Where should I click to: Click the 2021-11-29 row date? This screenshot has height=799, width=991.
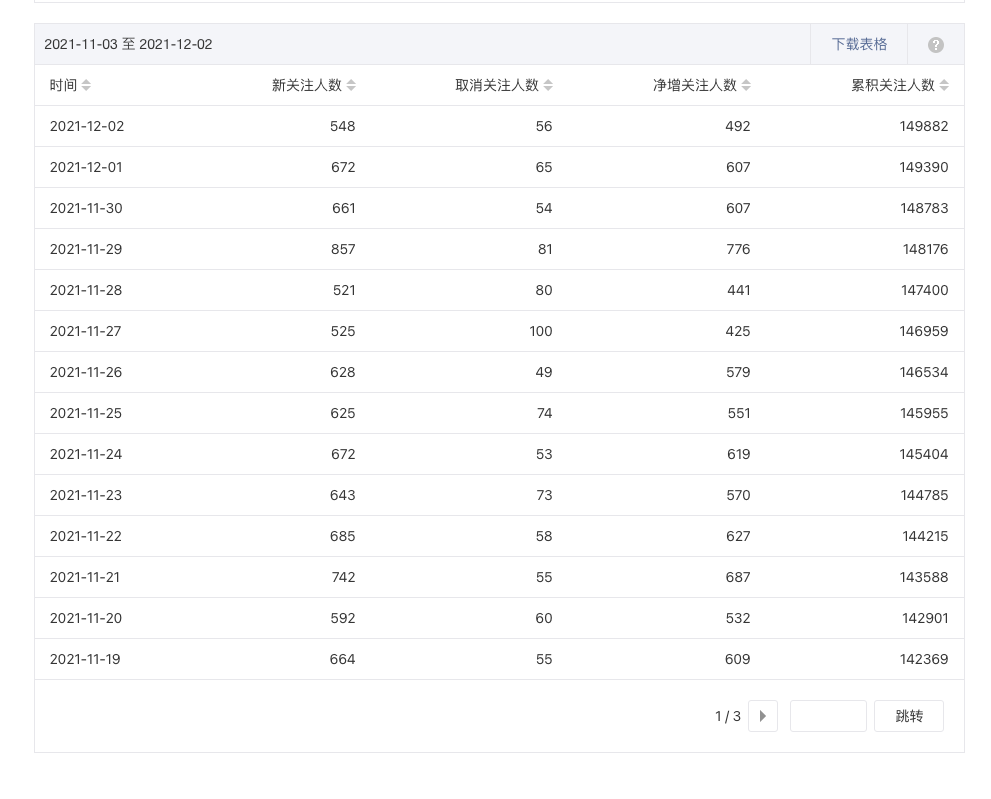(86, 250)
